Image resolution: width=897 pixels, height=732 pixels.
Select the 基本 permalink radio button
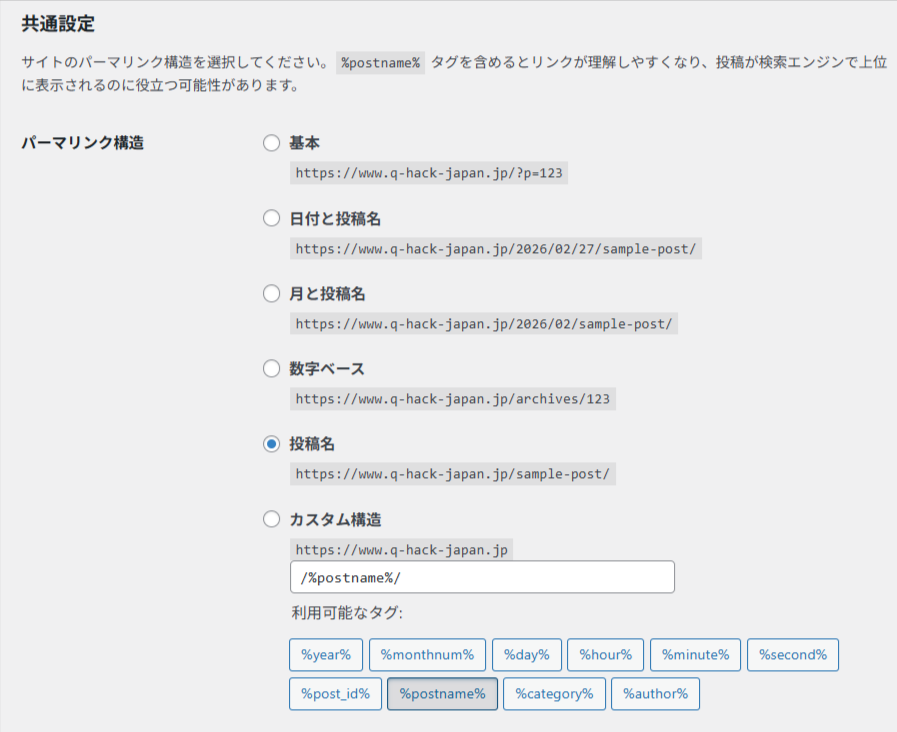271,143
